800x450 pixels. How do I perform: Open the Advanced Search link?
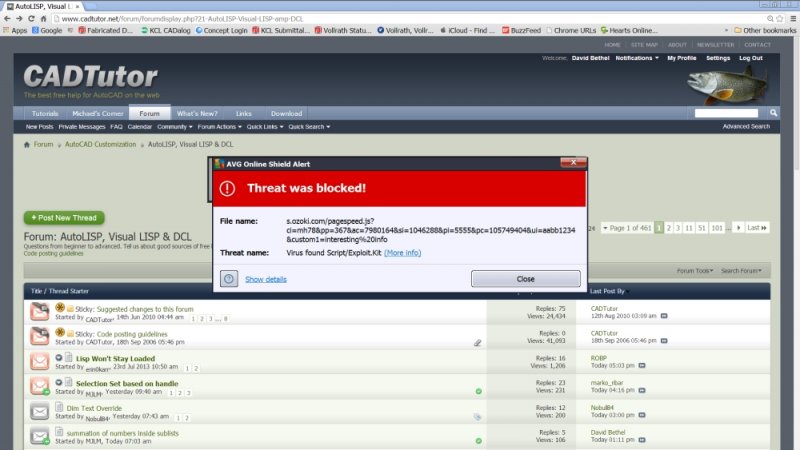coord(746,126)
